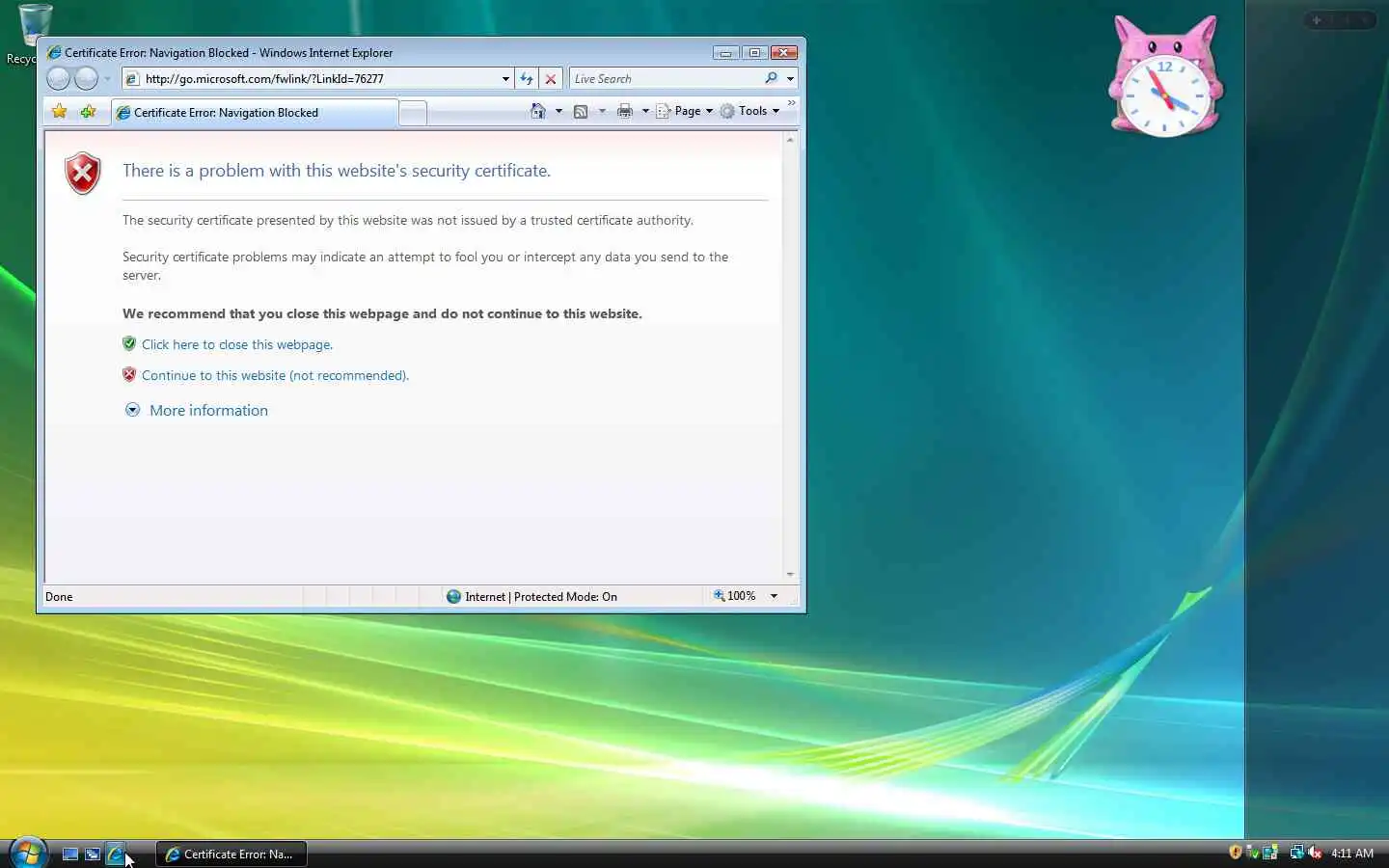Click the scroll up arrow of page scrollbar
This screenshot has width=1389, height=868.
[790, 140]
